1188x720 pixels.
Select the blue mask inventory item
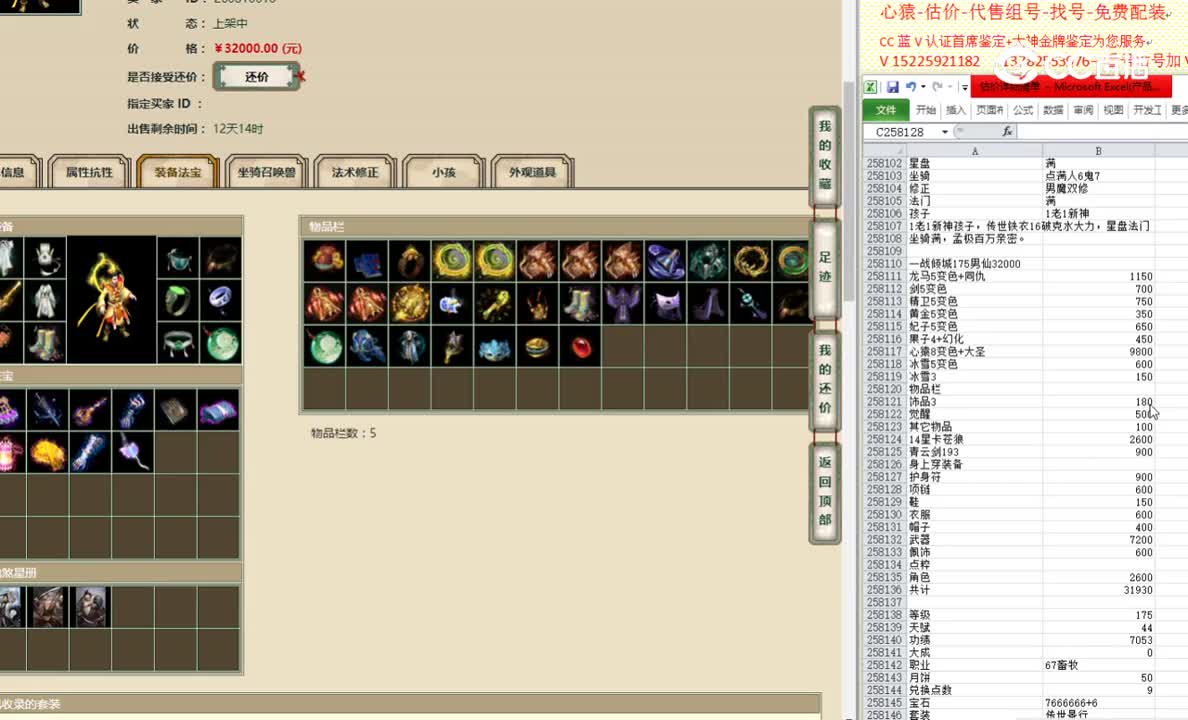coord(495,347)
